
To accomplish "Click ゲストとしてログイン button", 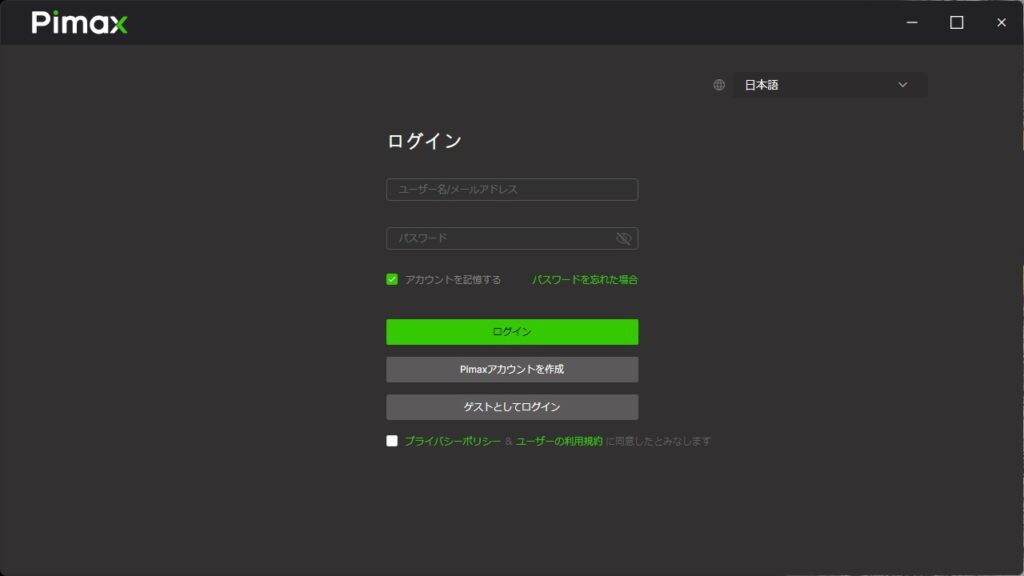I will click(x=512, y=407).
